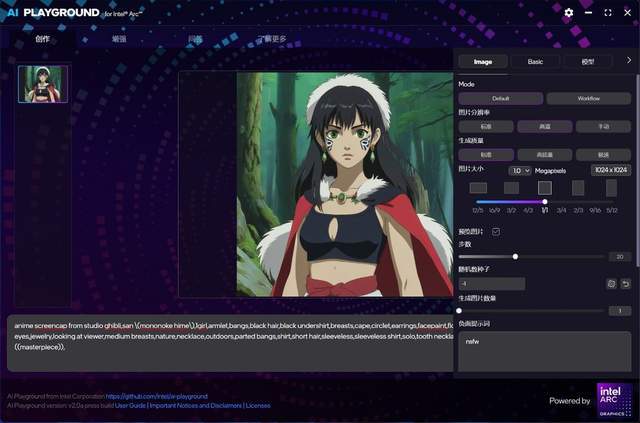Click the 负面提示词 negative prompt box
Image resolution: width=640 pixels, height=423 pixels.
tap(545, 352)
